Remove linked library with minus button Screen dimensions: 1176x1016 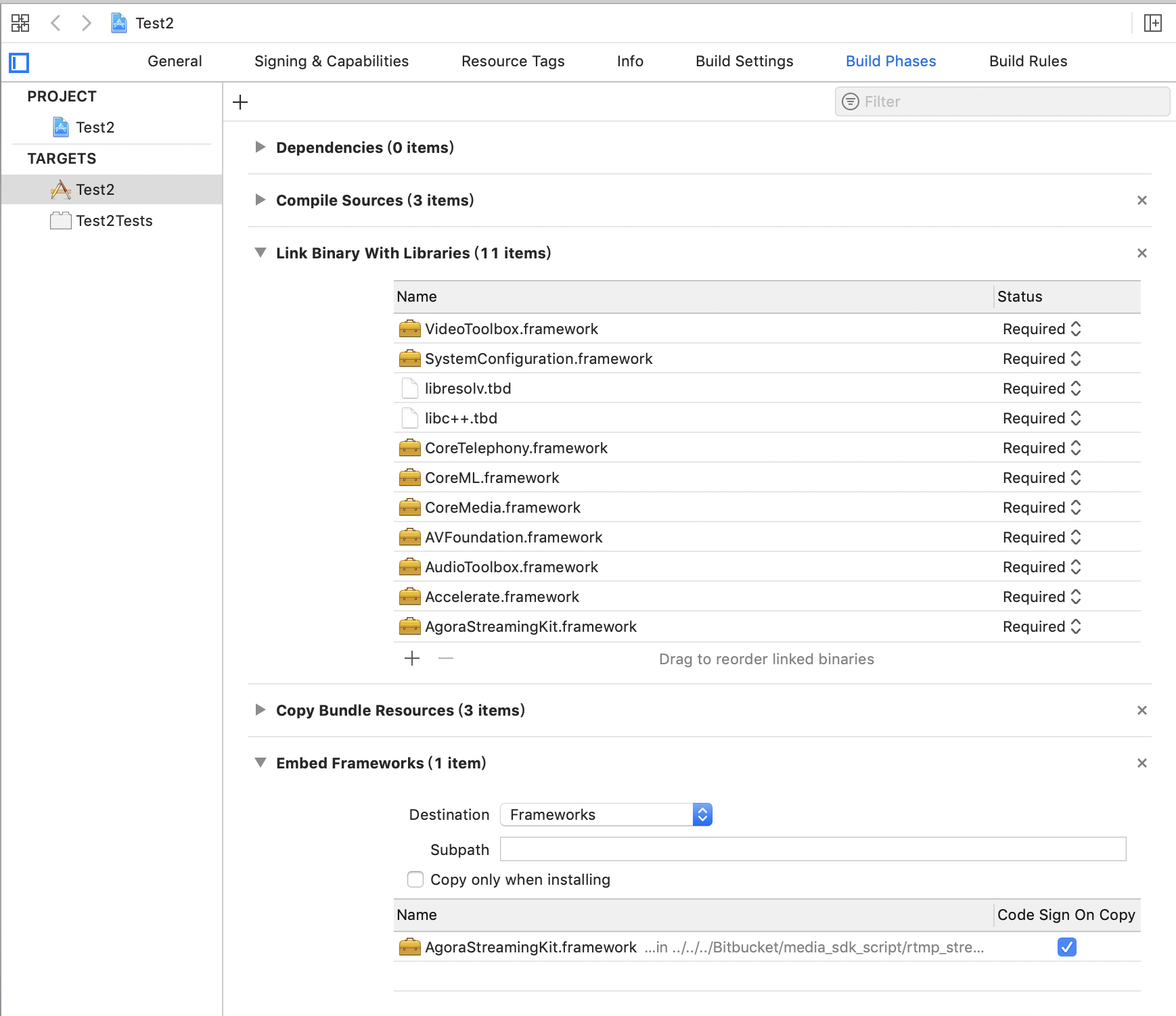[445, 658]
